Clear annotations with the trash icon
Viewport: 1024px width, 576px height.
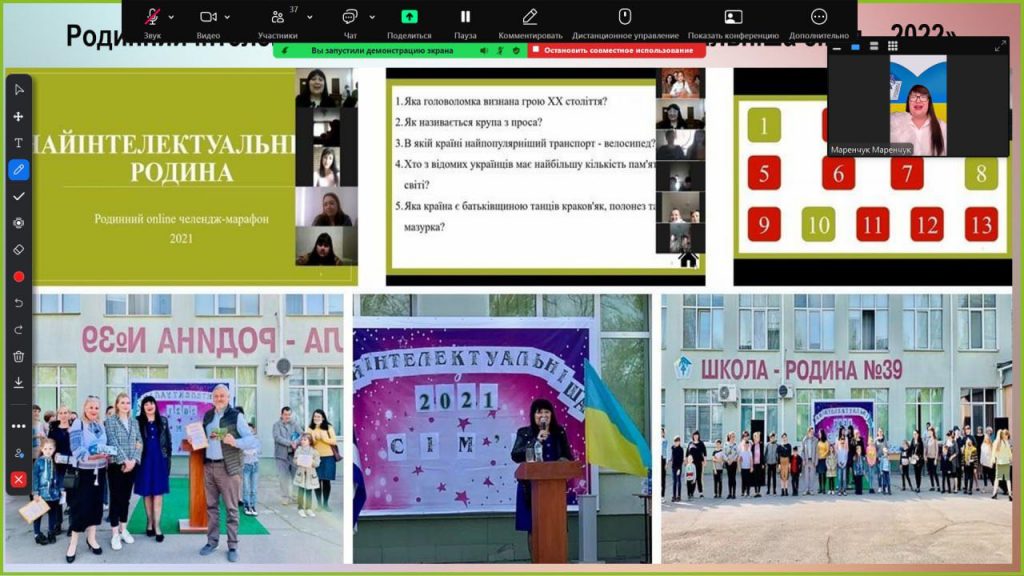coord(18,356)
